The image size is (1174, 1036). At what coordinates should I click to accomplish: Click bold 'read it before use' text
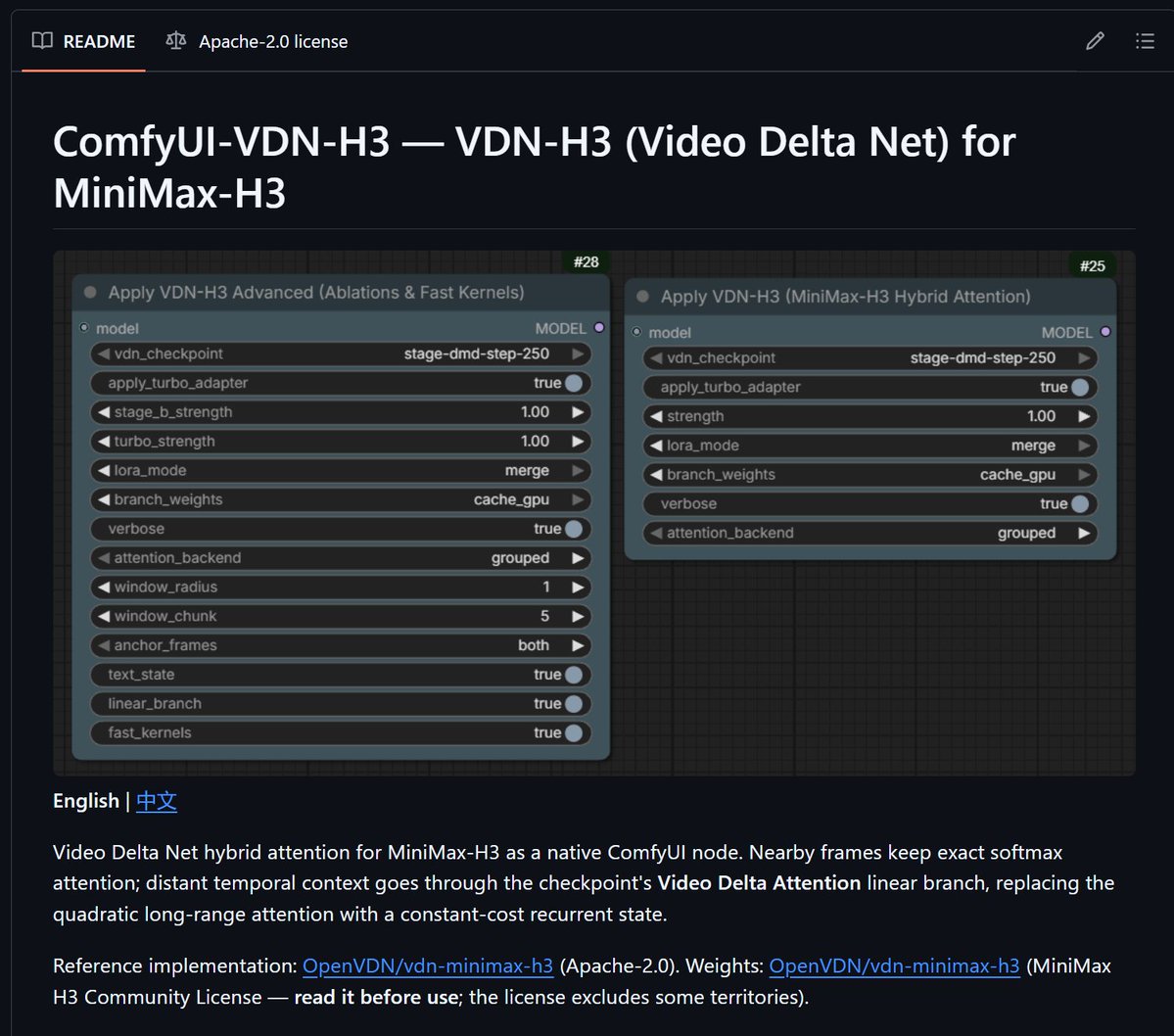click(x=376, y=997)
